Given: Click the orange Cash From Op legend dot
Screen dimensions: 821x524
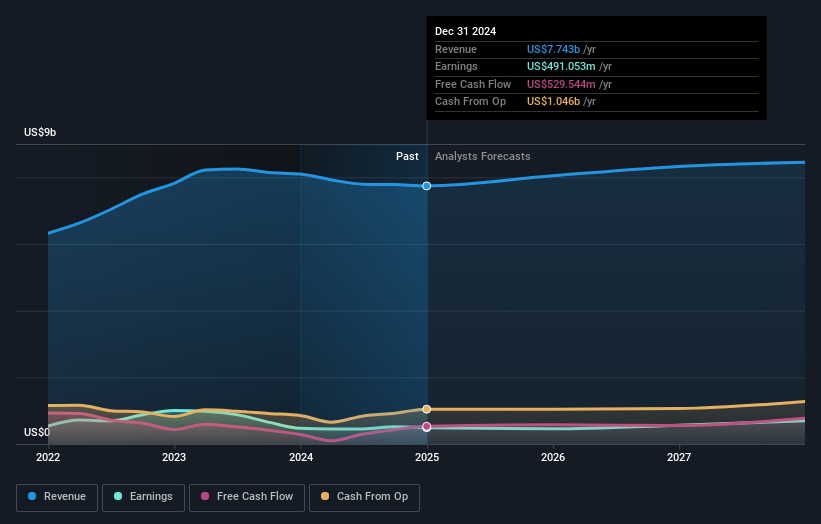Looking at the screenshot, I should click(325, 496).
